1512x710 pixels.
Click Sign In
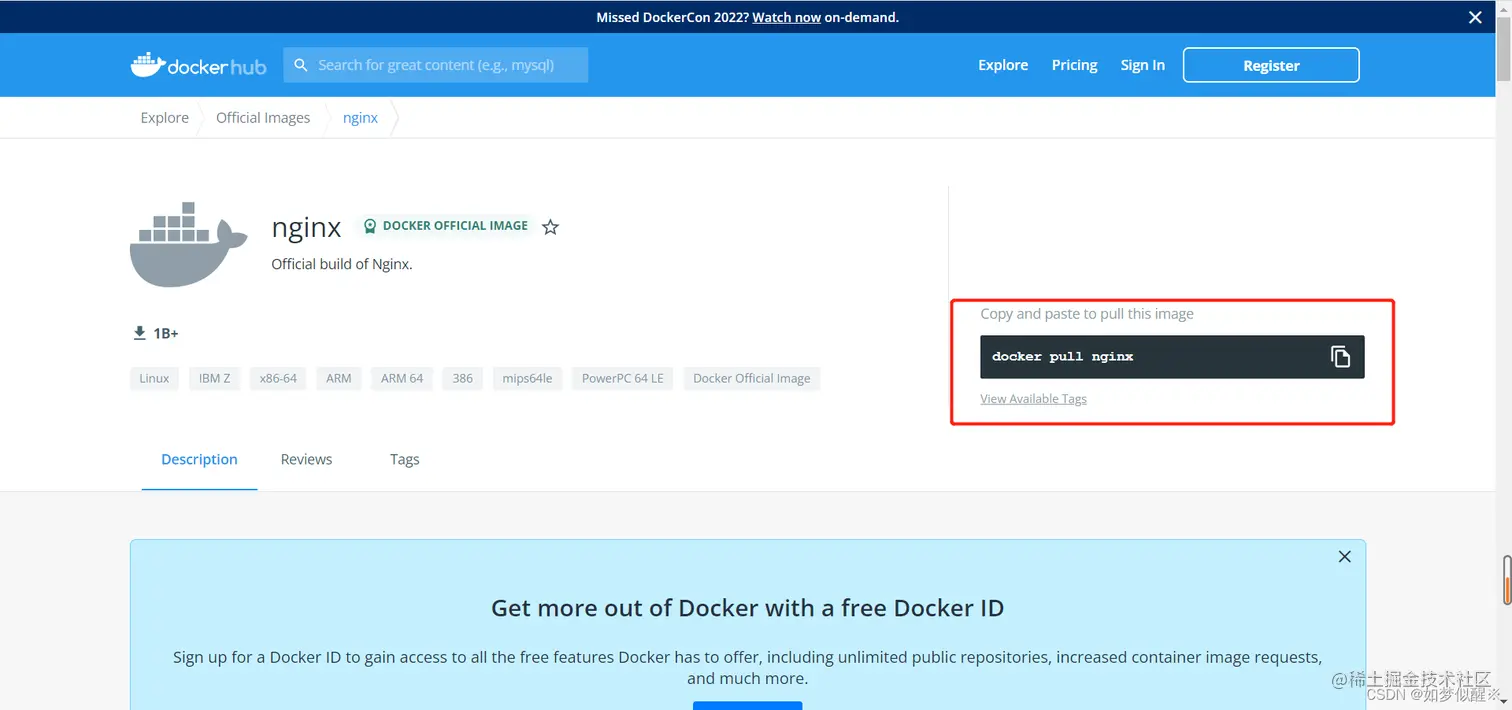coord(1142,65)
